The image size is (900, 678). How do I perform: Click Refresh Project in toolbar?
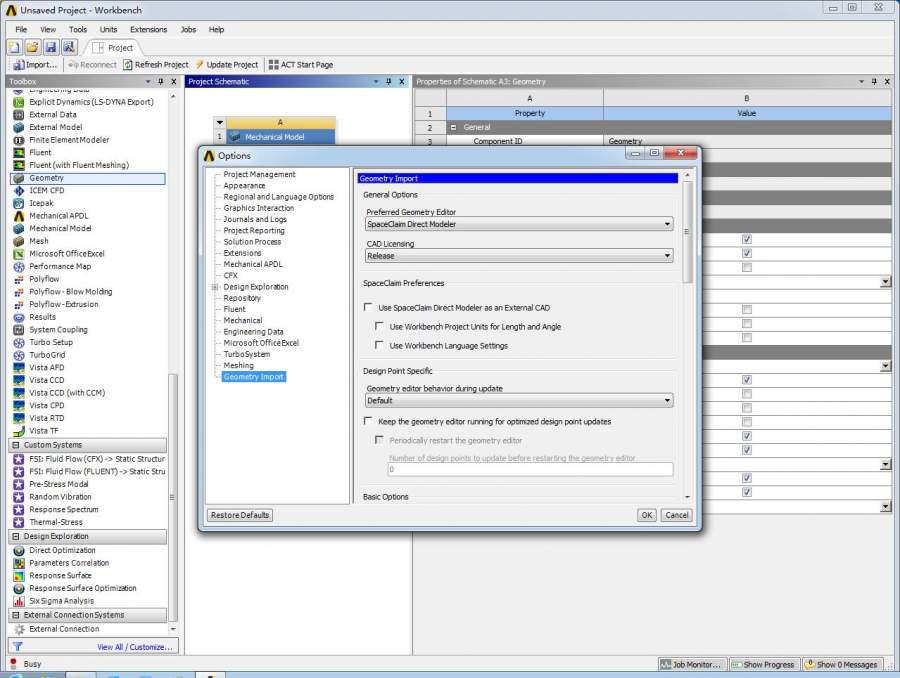coord(156,65)
